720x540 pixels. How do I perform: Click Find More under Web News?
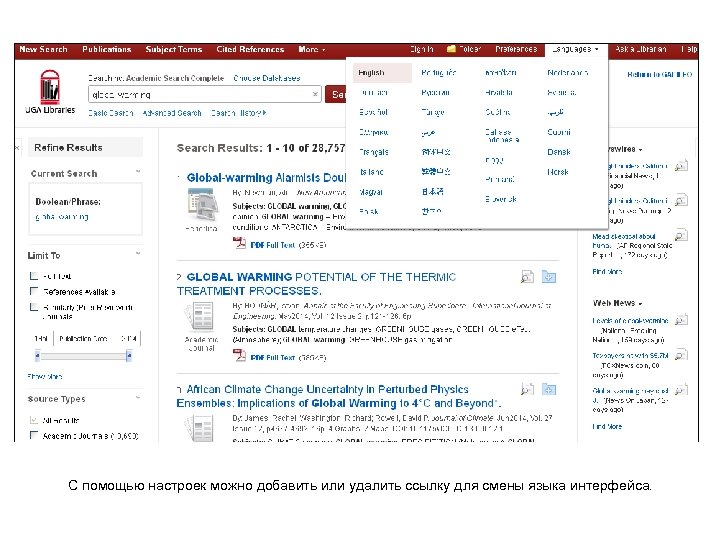pyautogui.click(x=607, y=427)
